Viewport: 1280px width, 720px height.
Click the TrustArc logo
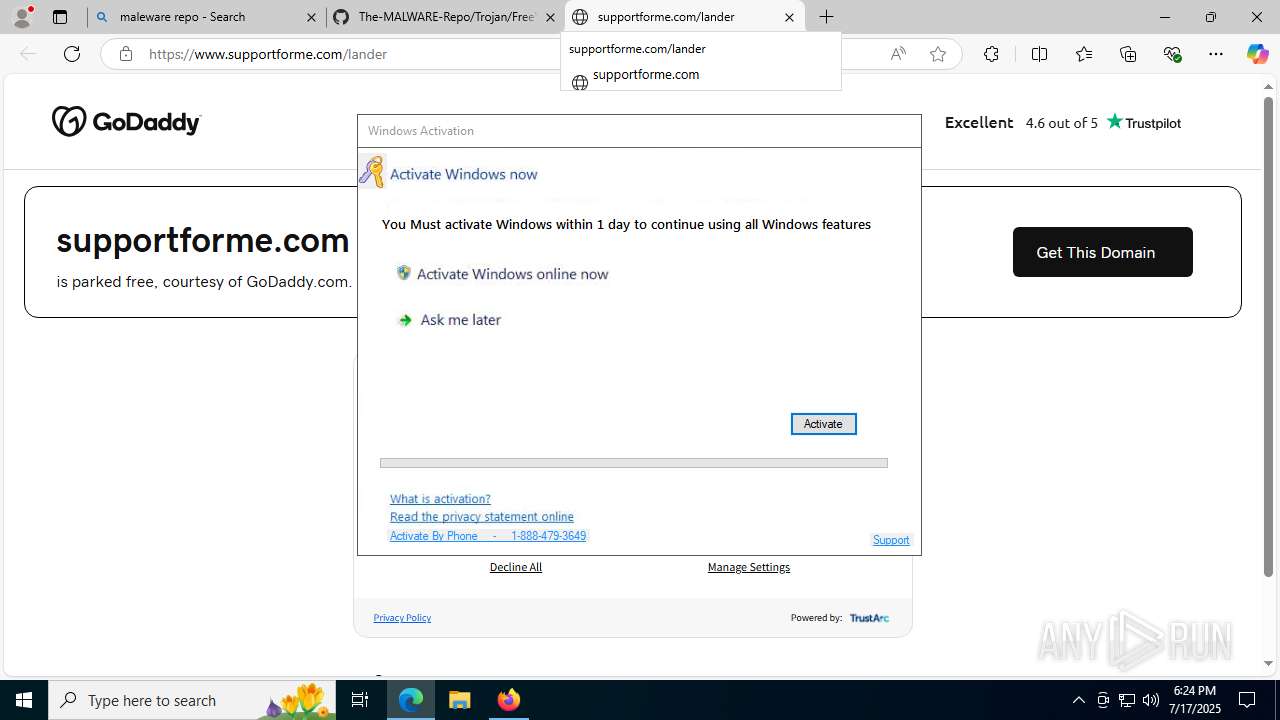[x=869, y=618]
